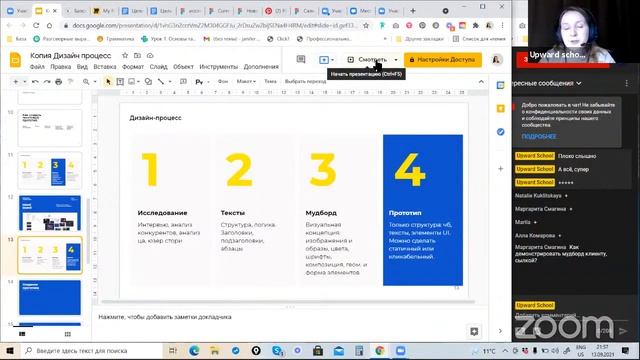Viewport: 640px width, 360px height.
Task: Open the Вид menu
Action: tap(82, 67)
